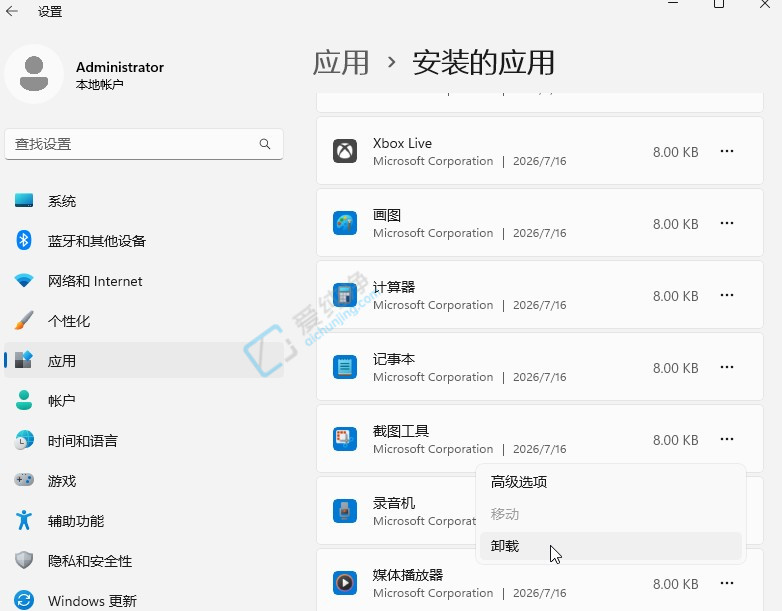The height and width of the screenshot is (611, 782).
Task: Open more options for 画图
Action: pos(727,223)
